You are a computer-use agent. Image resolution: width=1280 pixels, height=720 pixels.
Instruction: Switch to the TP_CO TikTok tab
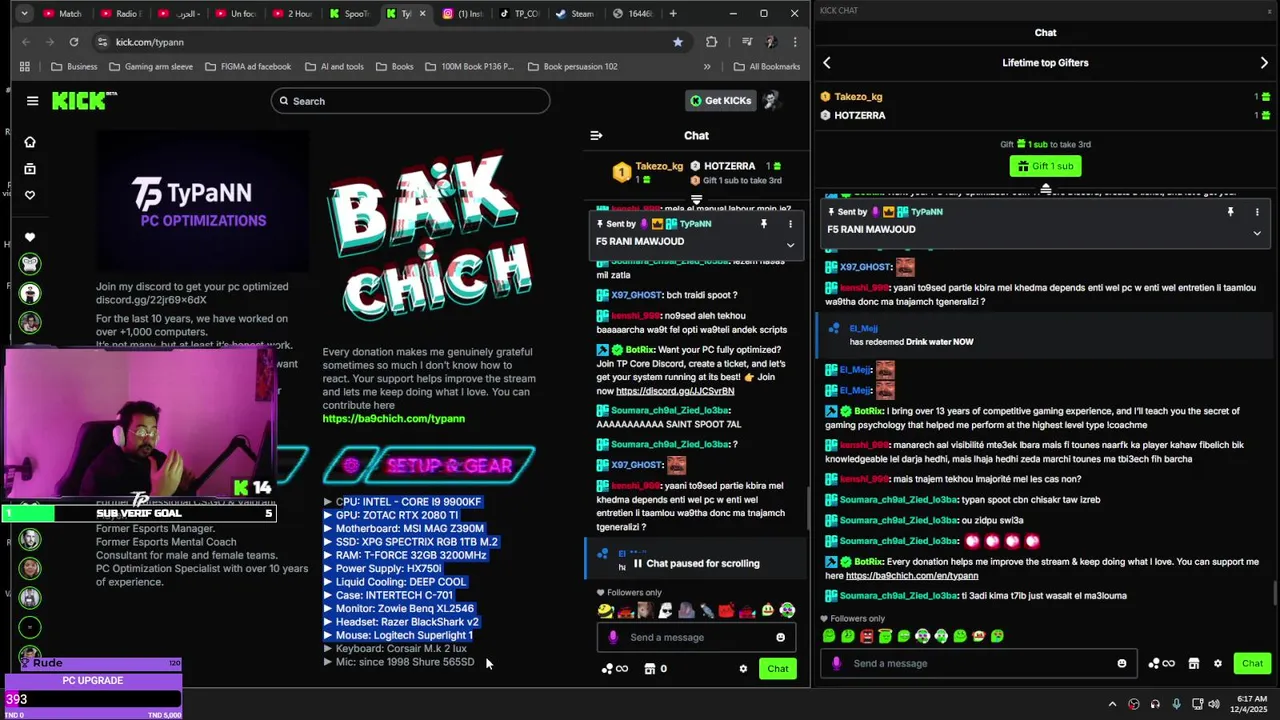tap(520, 14)
